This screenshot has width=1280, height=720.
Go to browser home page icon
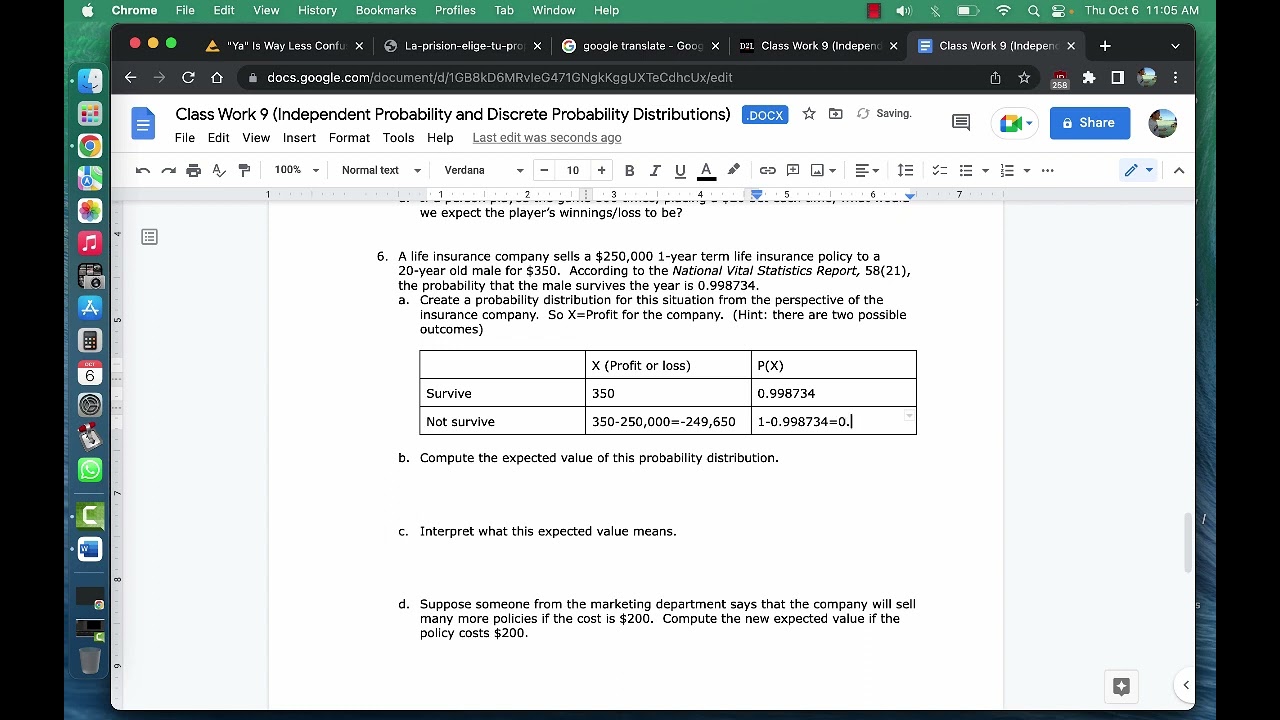coord(217,77)
